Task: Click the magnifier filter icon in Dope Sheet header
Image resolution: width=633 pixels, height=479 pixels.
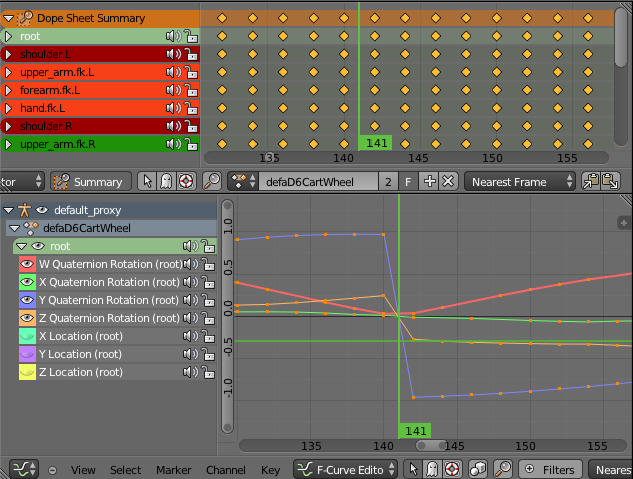Action: pos(212,182)
